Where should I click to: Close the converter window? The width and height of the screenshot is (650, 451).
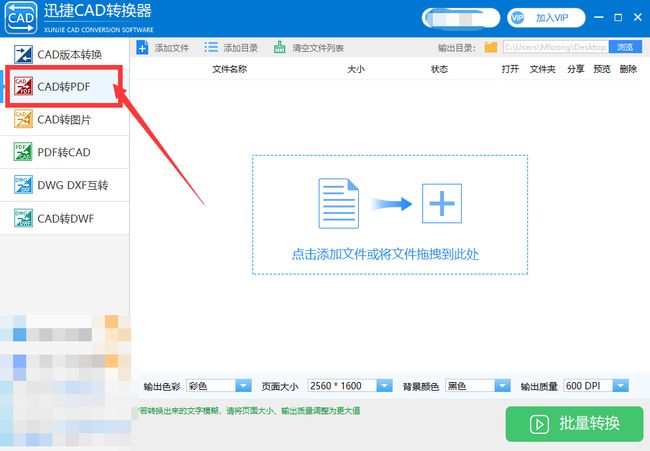638,17
